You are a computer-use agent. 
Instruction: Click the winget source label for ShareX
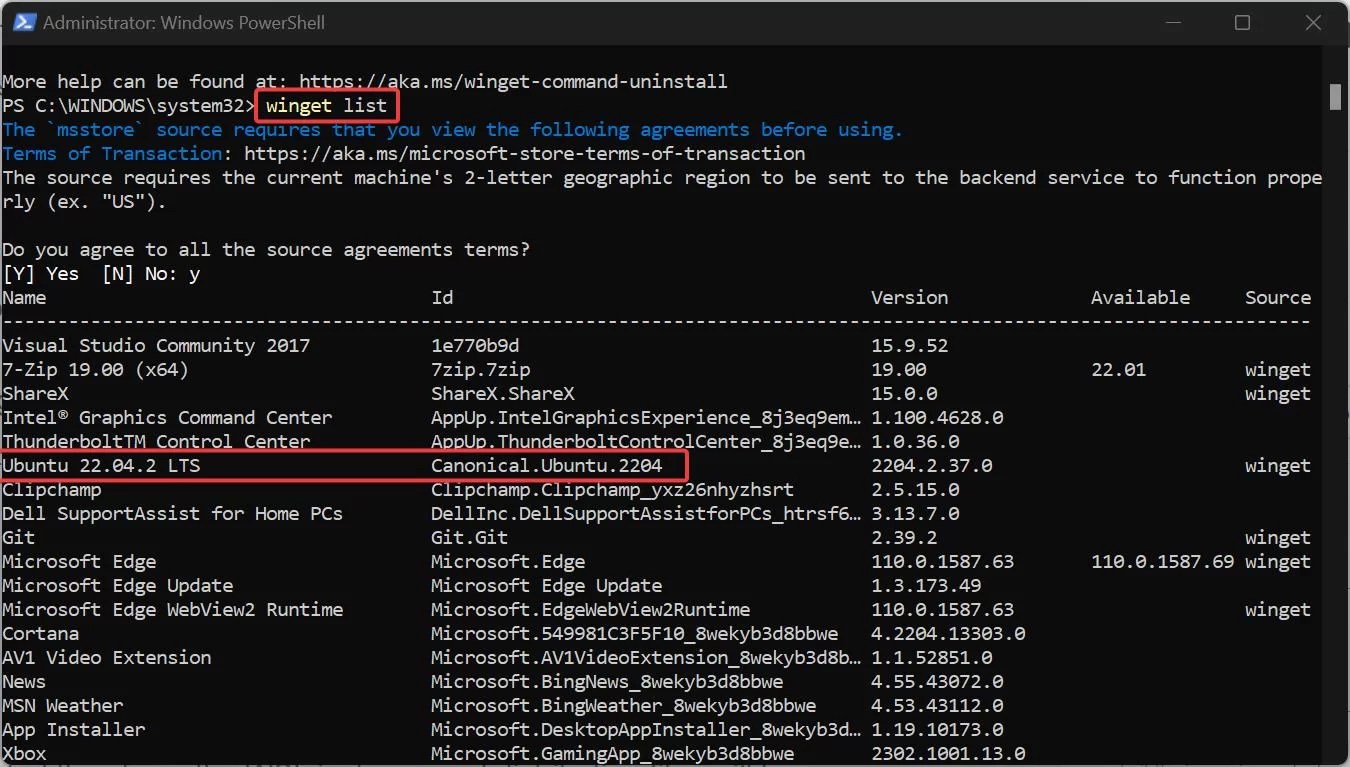pos(1277,393)
